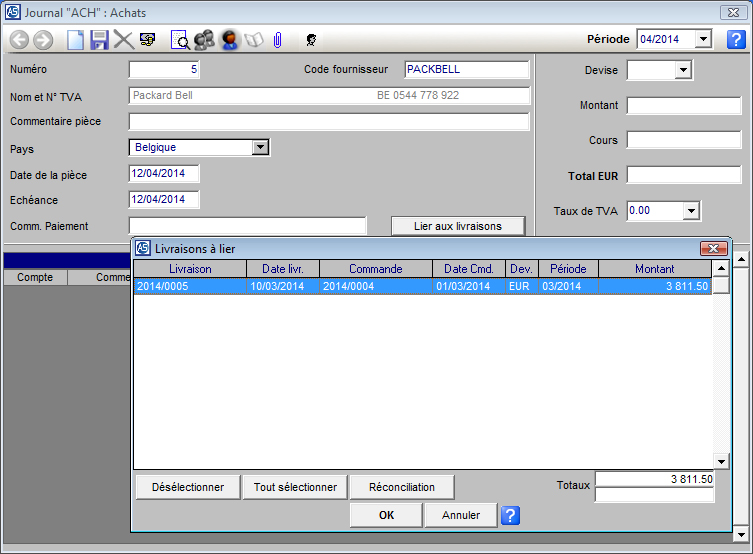This screenshot has width=753, height=554.
Task: Click the forward arrow navigation icon
Action: [42, 40]
